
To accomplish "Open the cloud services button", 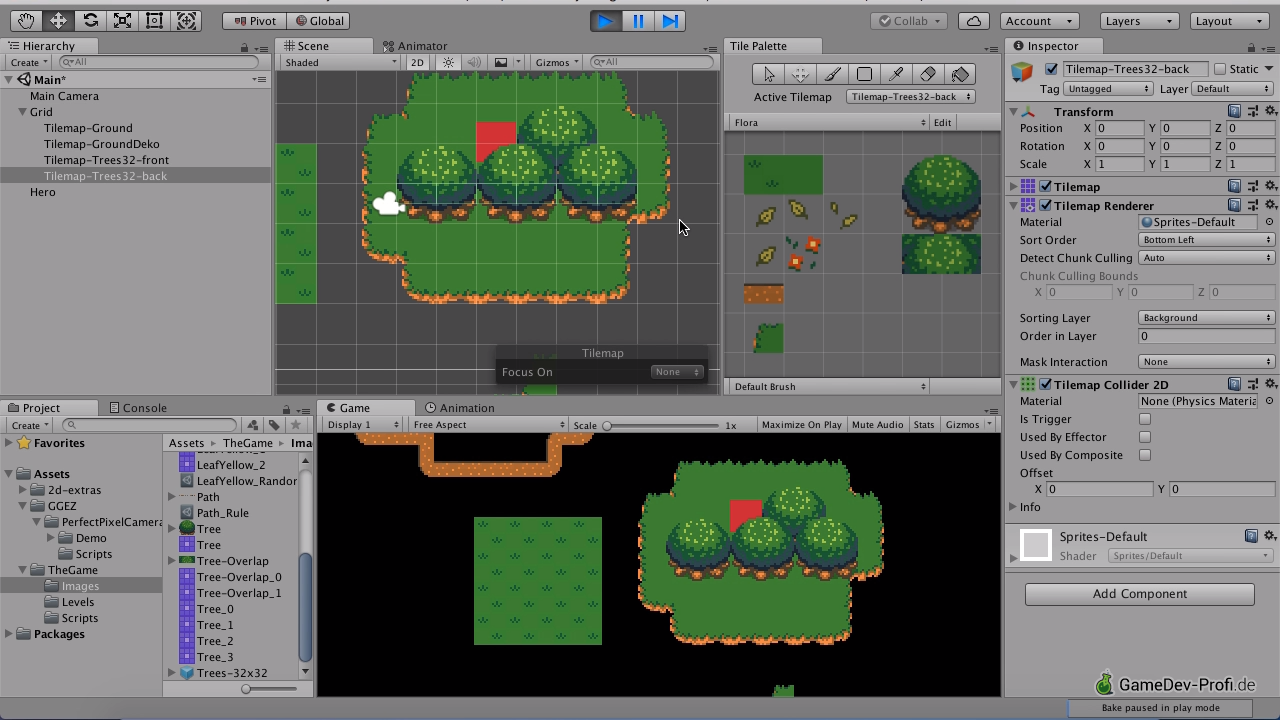I will pyautogui.click(x=973, y=21).
